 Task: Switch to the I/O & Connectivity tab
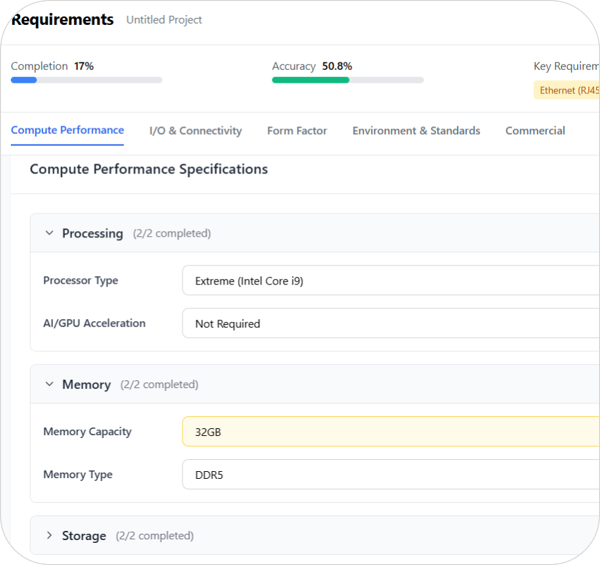point(195,131)
